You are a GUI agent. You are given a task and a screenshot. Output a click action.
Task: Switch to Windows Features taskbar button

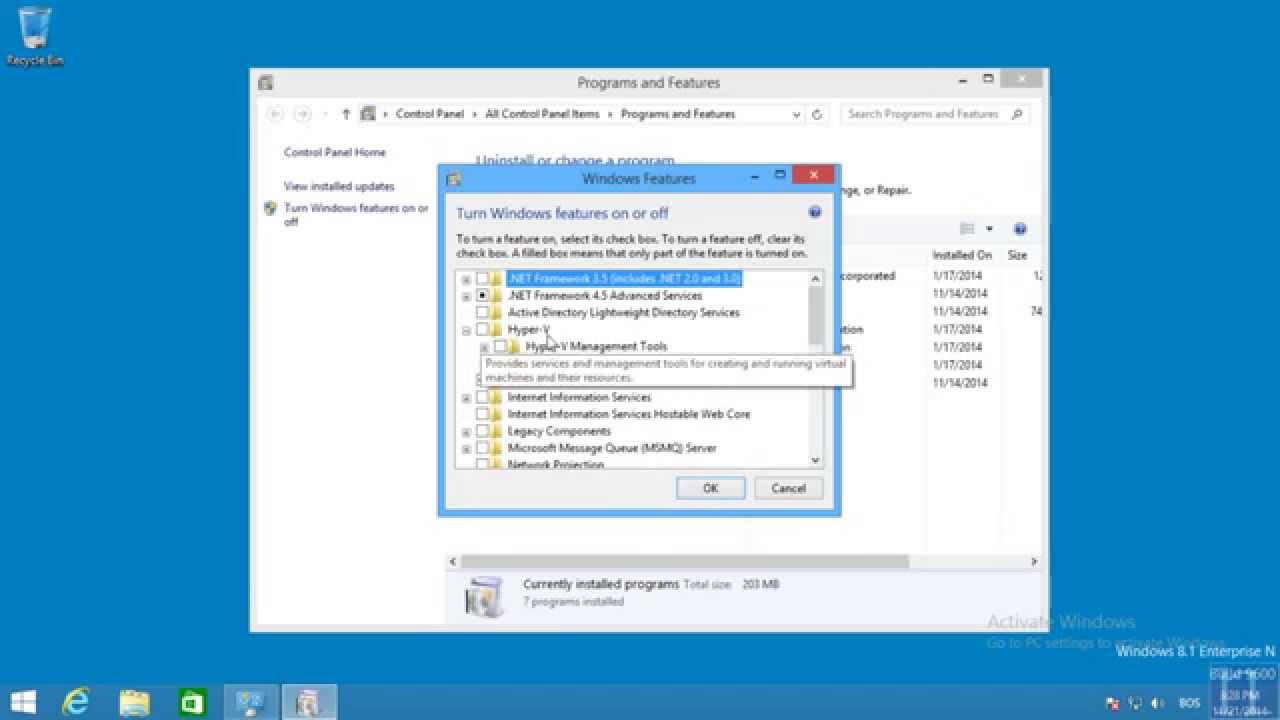[308, 702]
